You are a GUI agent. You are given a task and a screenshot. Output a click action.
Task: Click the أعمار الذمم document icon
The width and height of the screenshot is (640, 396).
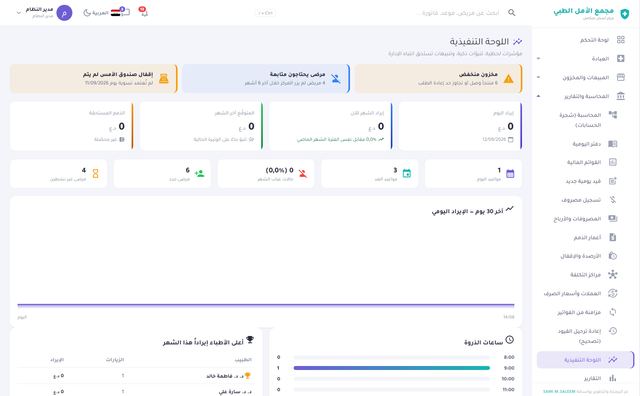[613, 237]
